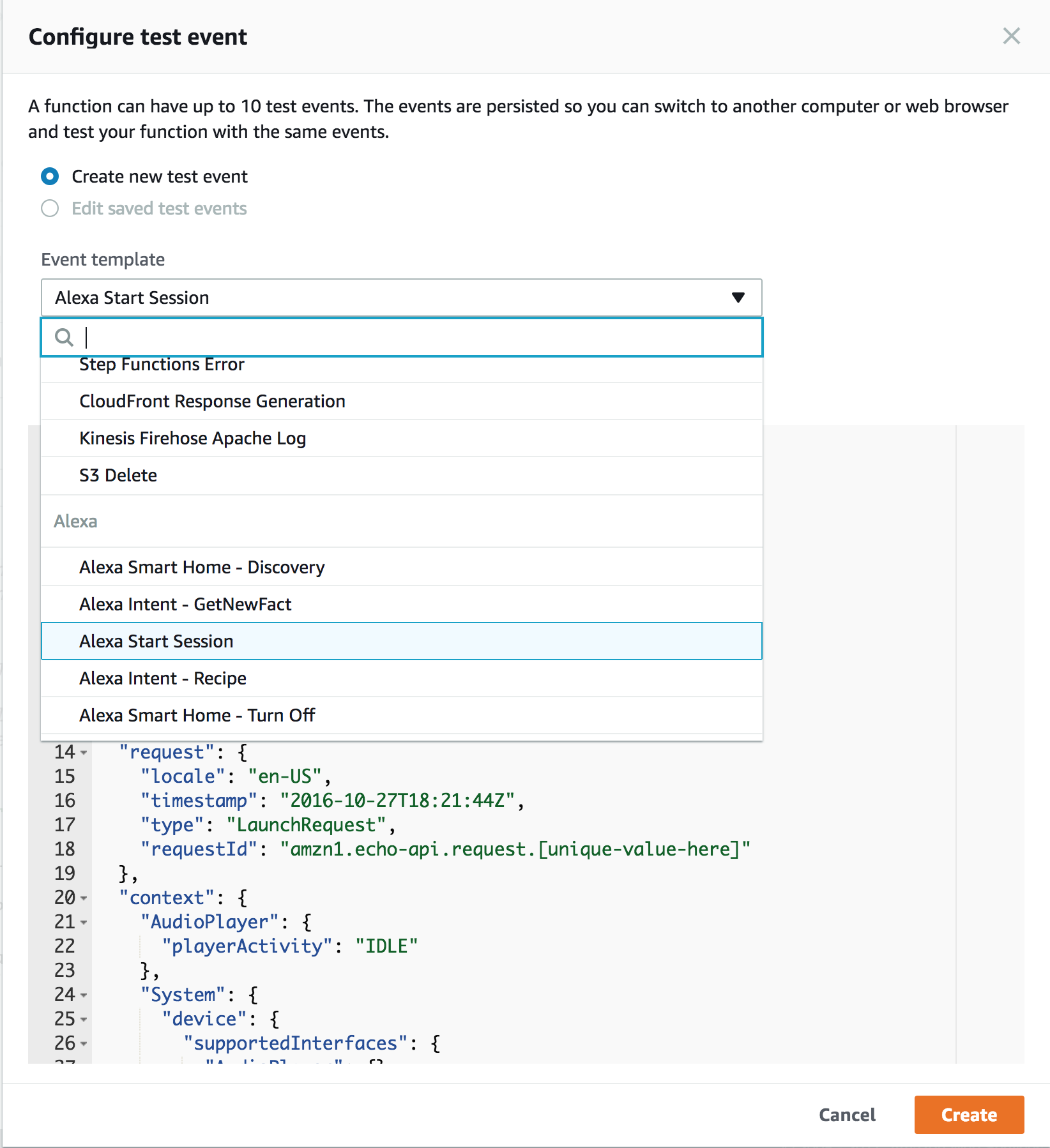Click the orange Create button
The width and height of the screenshot is (1050, 1148).
point(969,1115)
